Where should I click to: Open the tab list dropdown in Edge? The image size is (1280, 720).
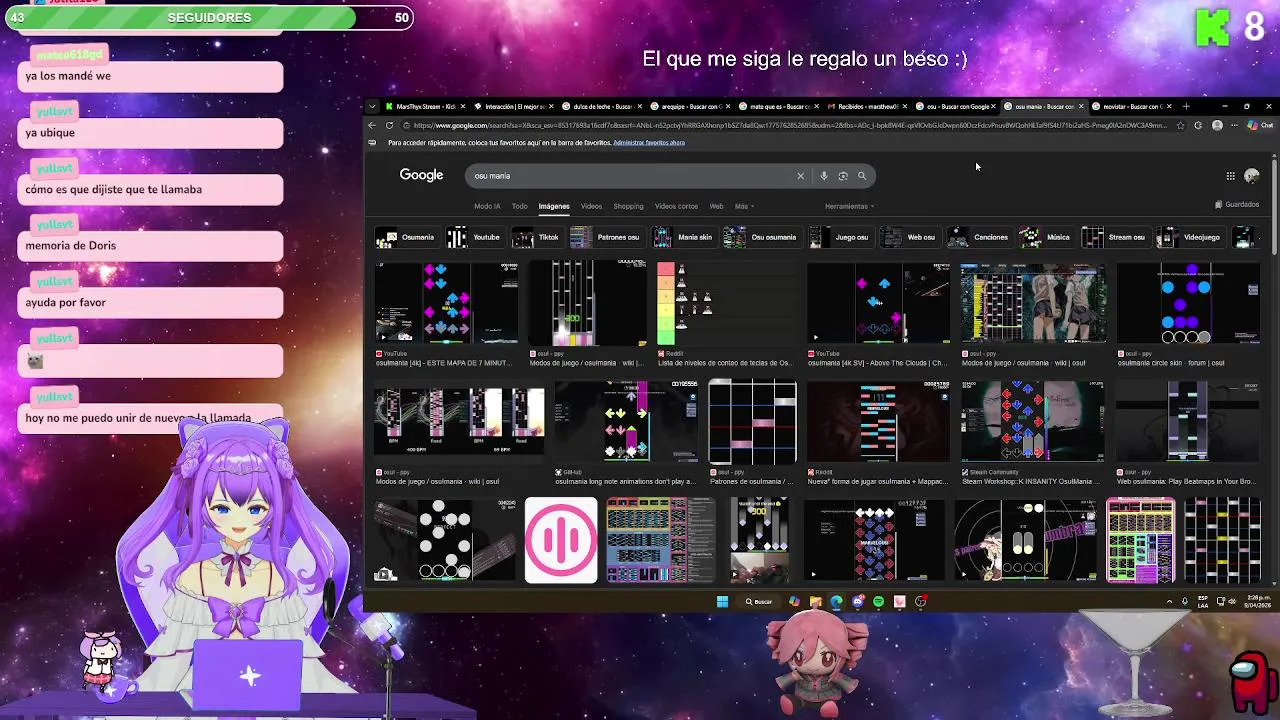pos(372,106)
